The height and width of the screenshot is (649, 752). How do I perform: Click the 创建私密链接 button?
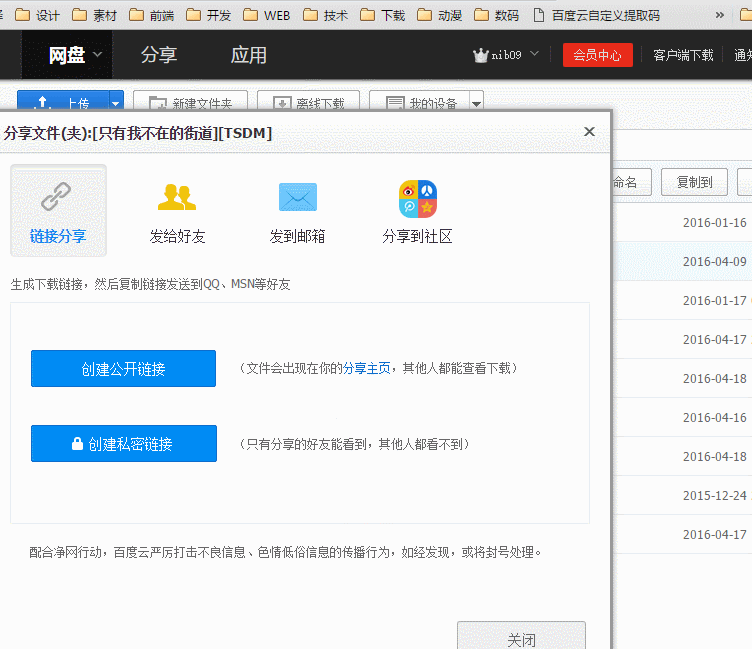tap(123, 444)
